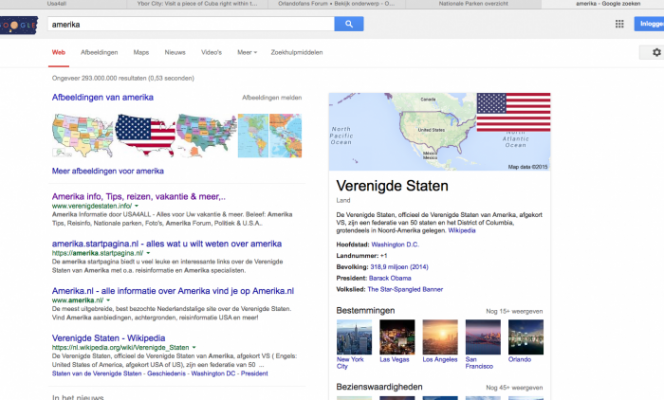Switch to the Orlandofans Forum browser tab

(x=336, y=3)
